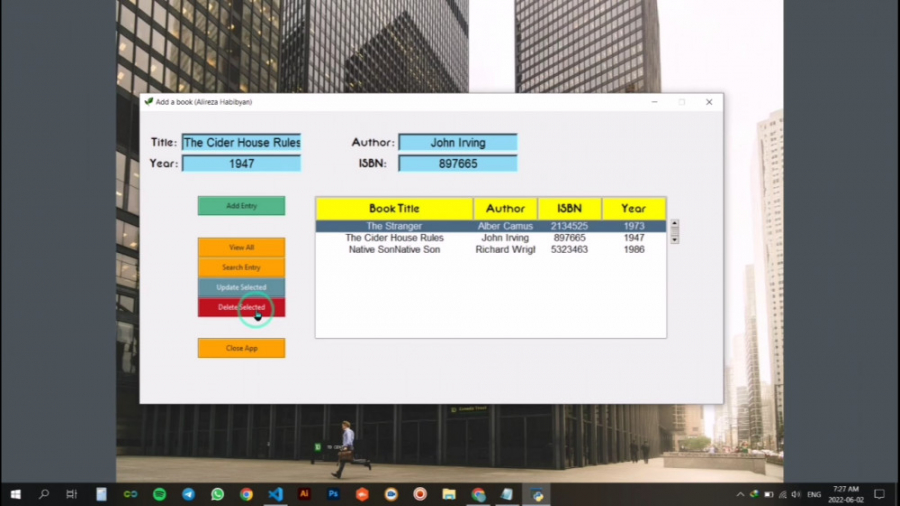Viewport: 900px width, 506px height.
Task: Open Adobe Photoshop from taskbar
Action: [x=333, y=494]
